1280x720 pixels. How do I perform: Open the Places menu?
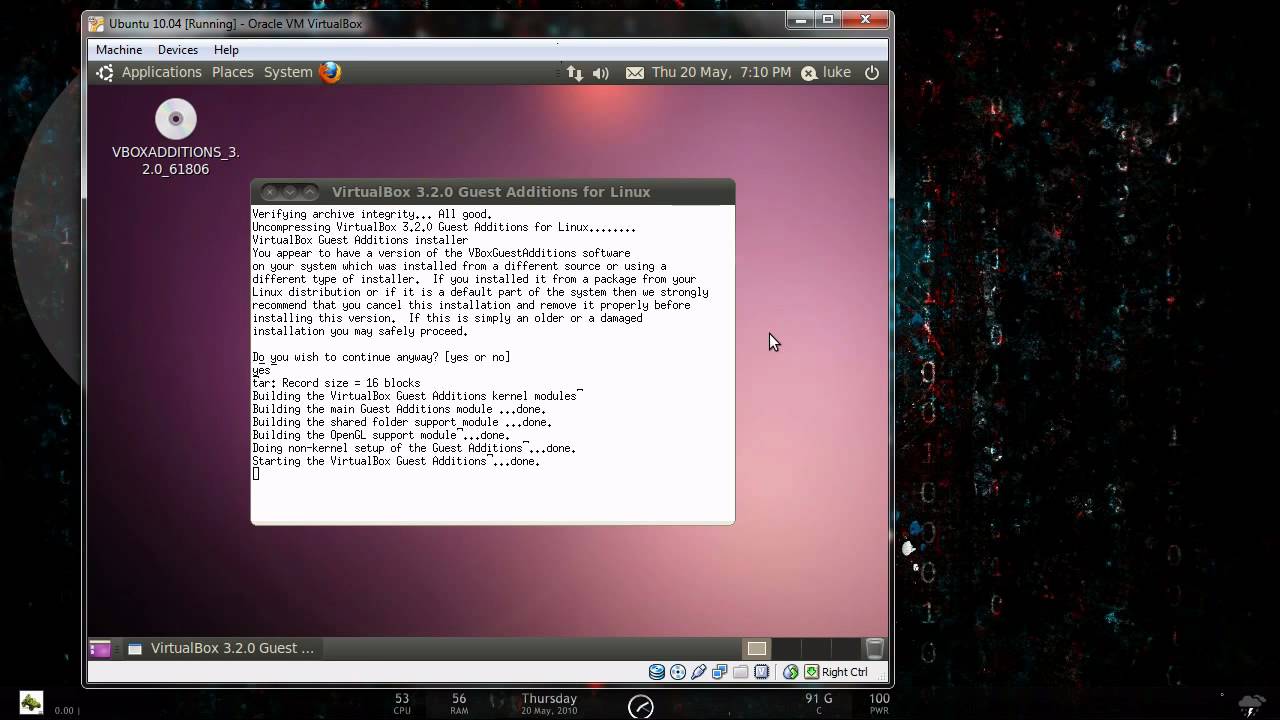(232, 72)
